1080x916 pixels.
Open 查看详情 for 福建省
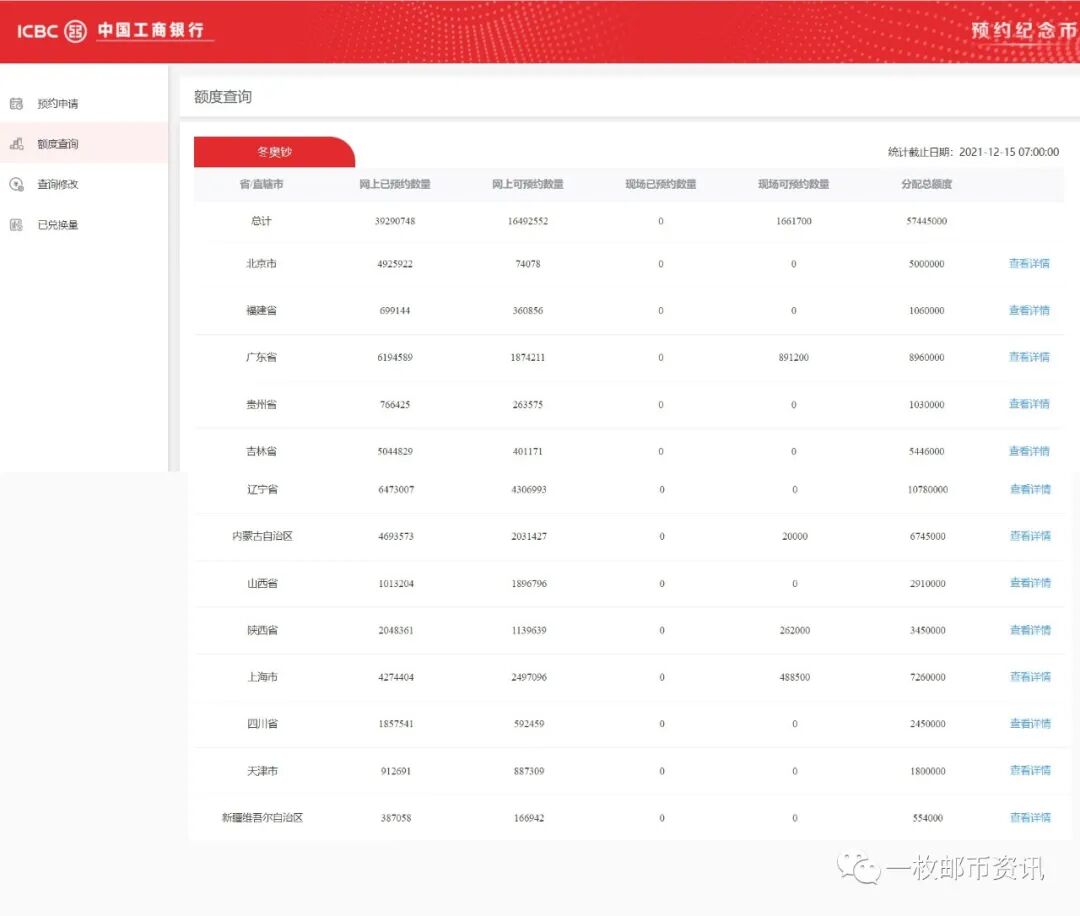point(1029,310)
